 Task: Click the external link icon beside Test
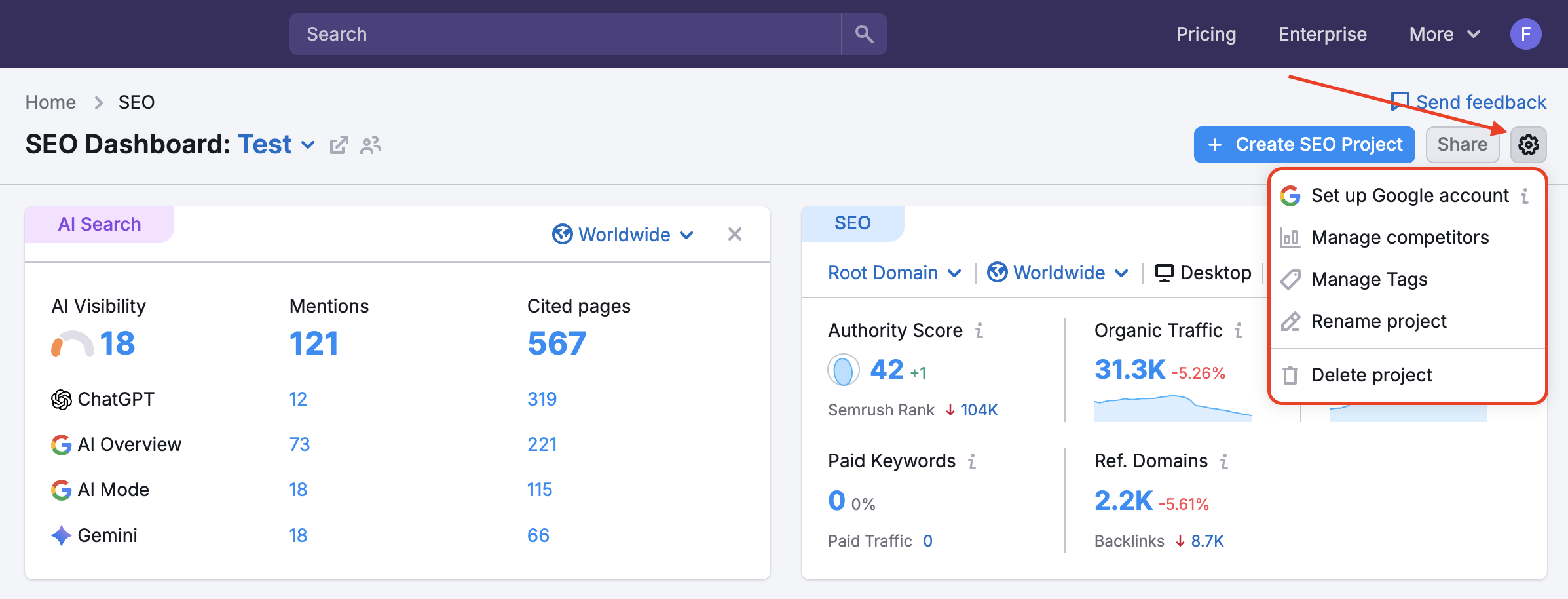click(x=339, y=145)
